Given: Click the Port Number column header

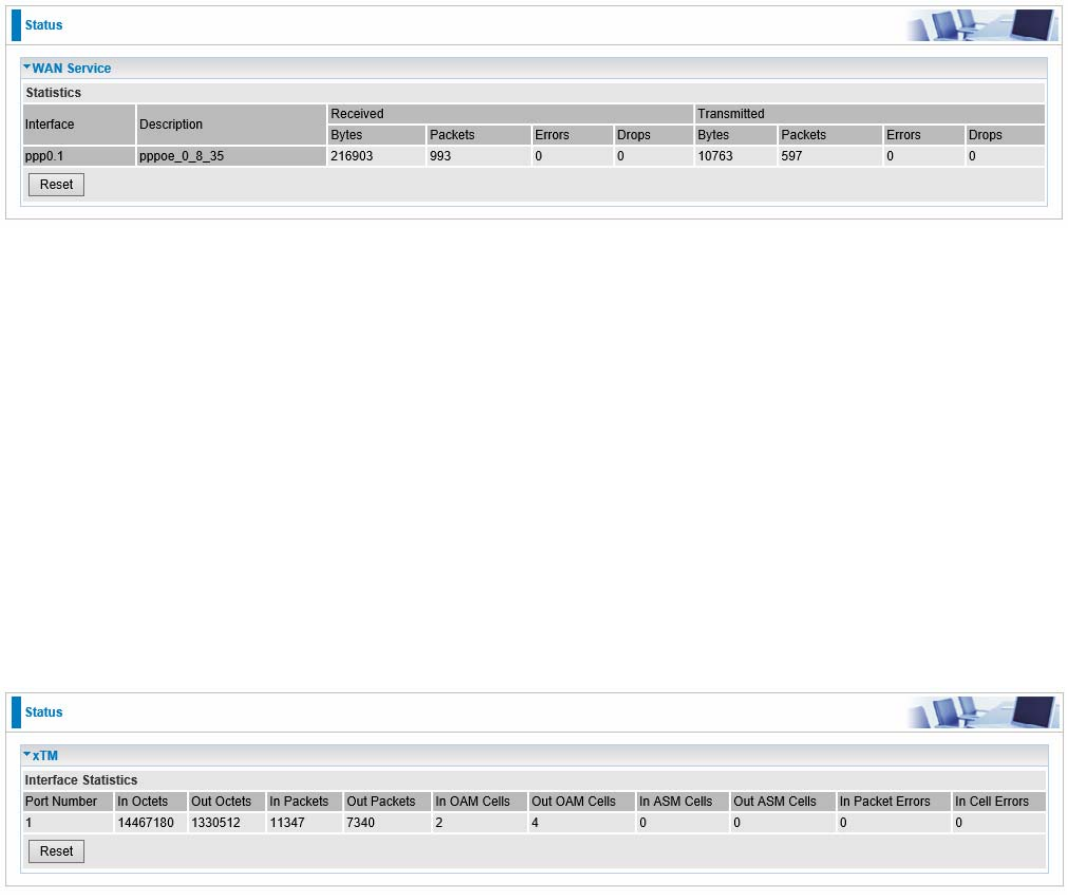Looking at the screenshot, I should [x=67, y=802].
